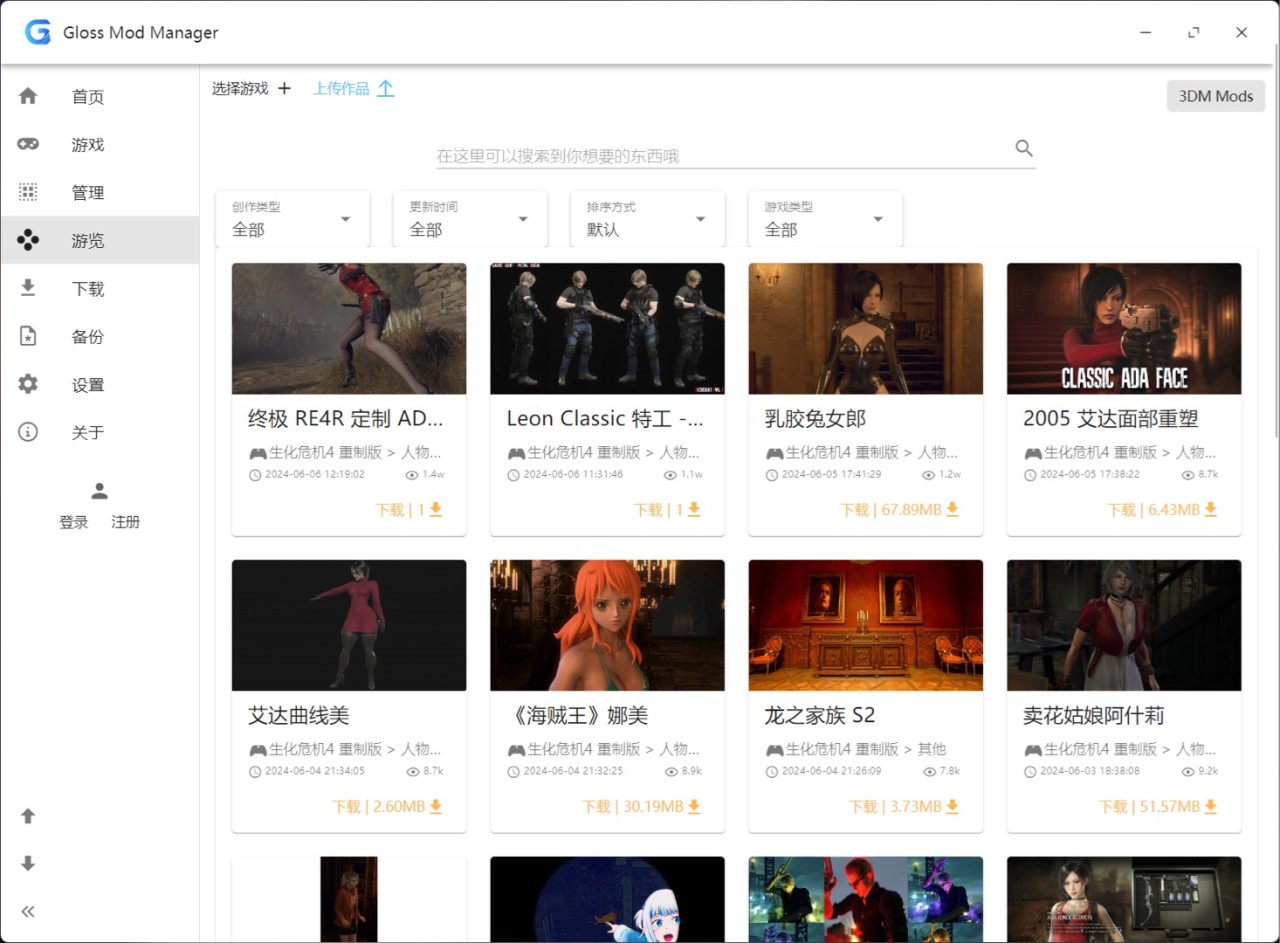Click the starred file icon next to 备份
The width and height of the screenshot is (1280, 943).
click(x=28, y=336)
